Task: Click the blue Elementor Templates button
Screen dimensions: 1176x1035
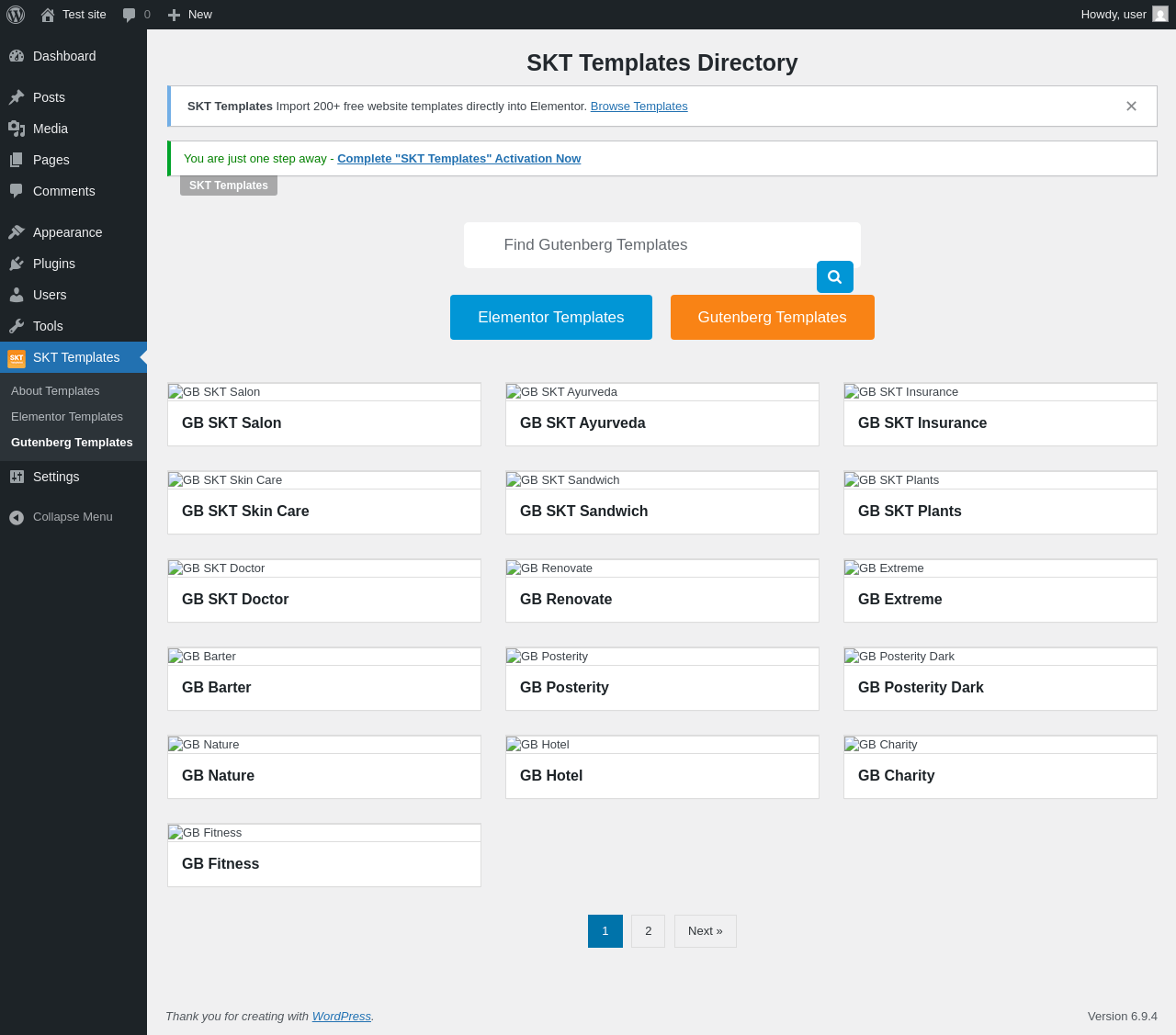Action: (551, 318)
